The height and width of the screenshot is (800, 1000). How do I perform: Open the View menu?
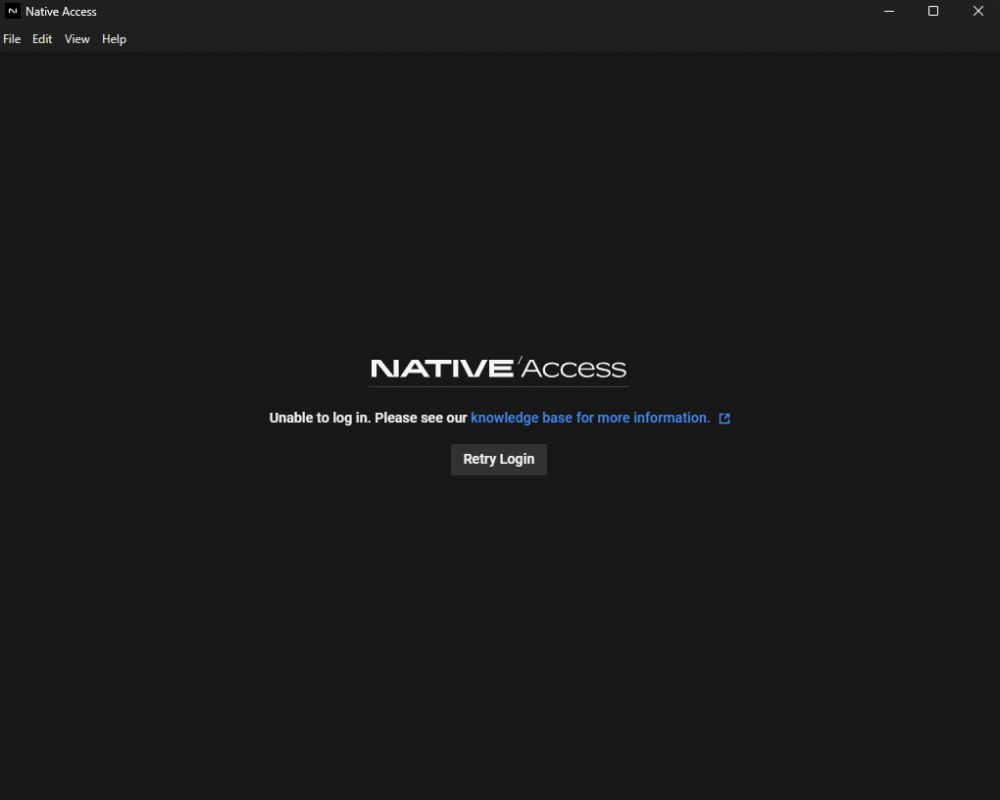pyautogui.click(x=77, y=39)
